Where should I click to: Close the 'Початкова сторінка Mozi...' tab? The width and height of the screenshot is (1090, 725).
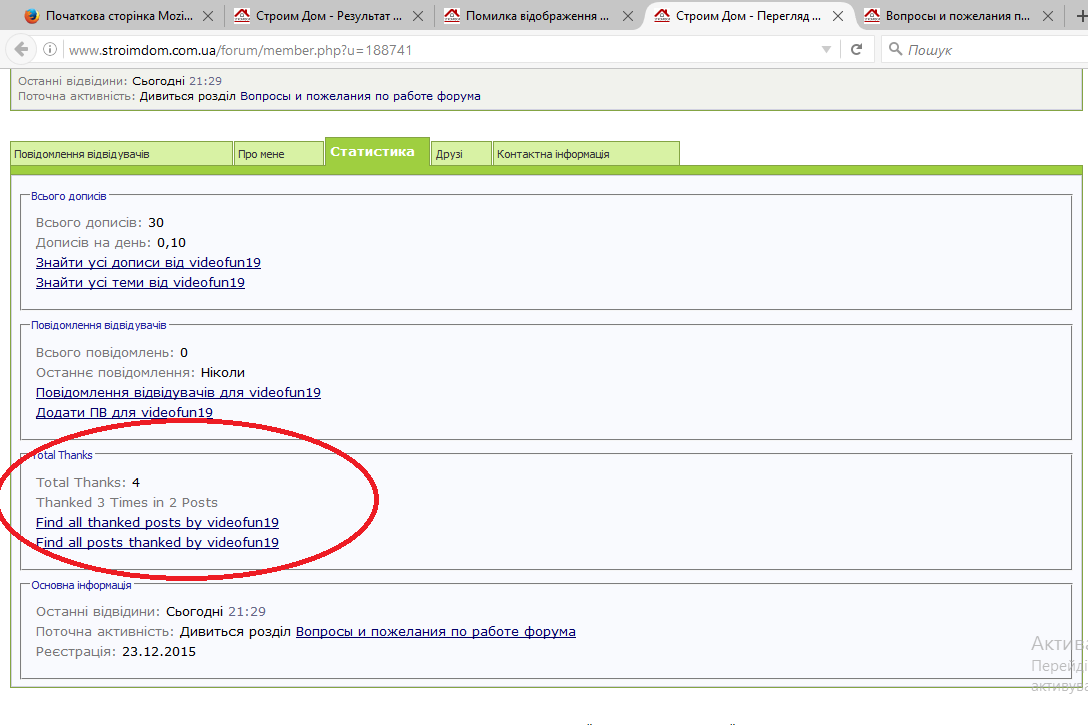pyautogui.click(x=208, y=15)
